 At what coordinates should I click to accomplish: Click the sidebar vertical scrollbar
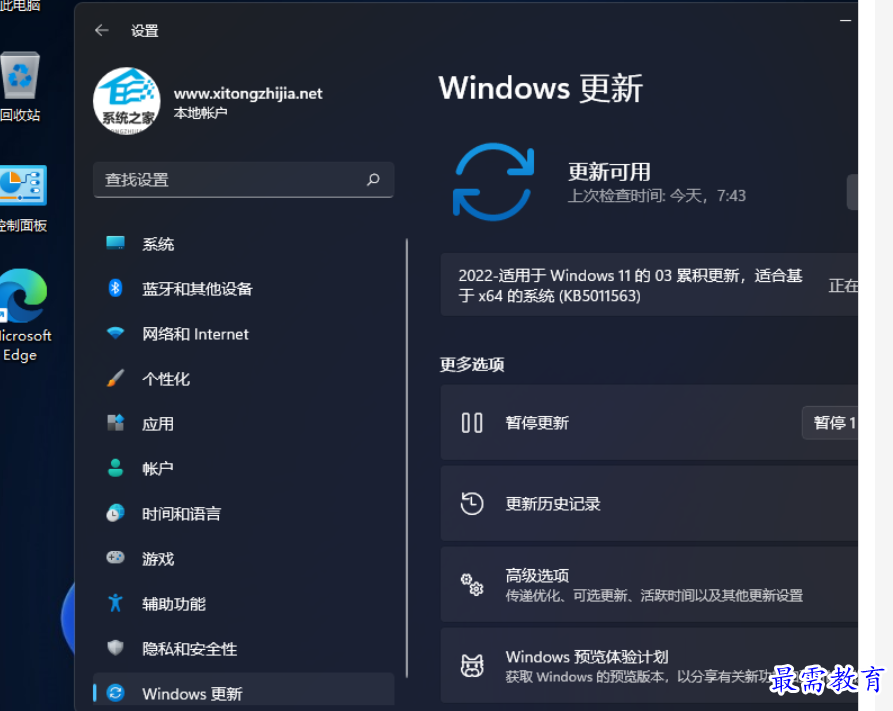(407, 458)
